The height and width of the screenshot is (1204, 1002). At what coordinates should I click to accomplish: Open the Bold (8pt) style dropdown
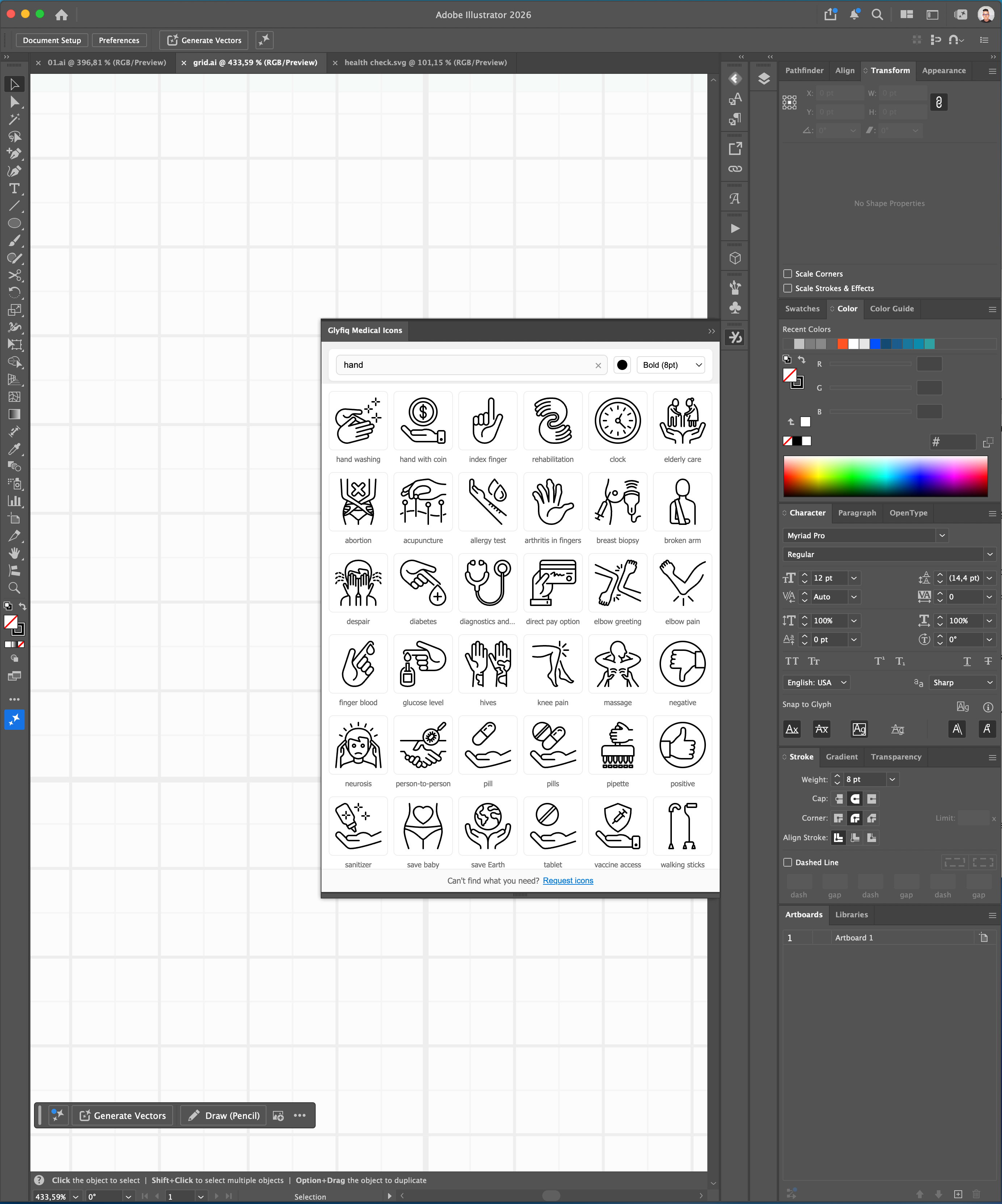point(671,365)
